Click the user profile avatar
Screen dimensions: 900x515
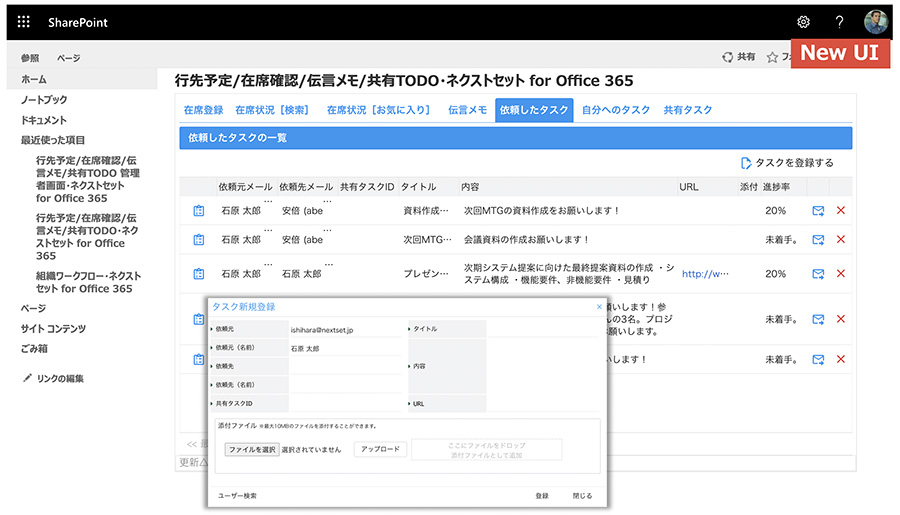pos(876,22)
